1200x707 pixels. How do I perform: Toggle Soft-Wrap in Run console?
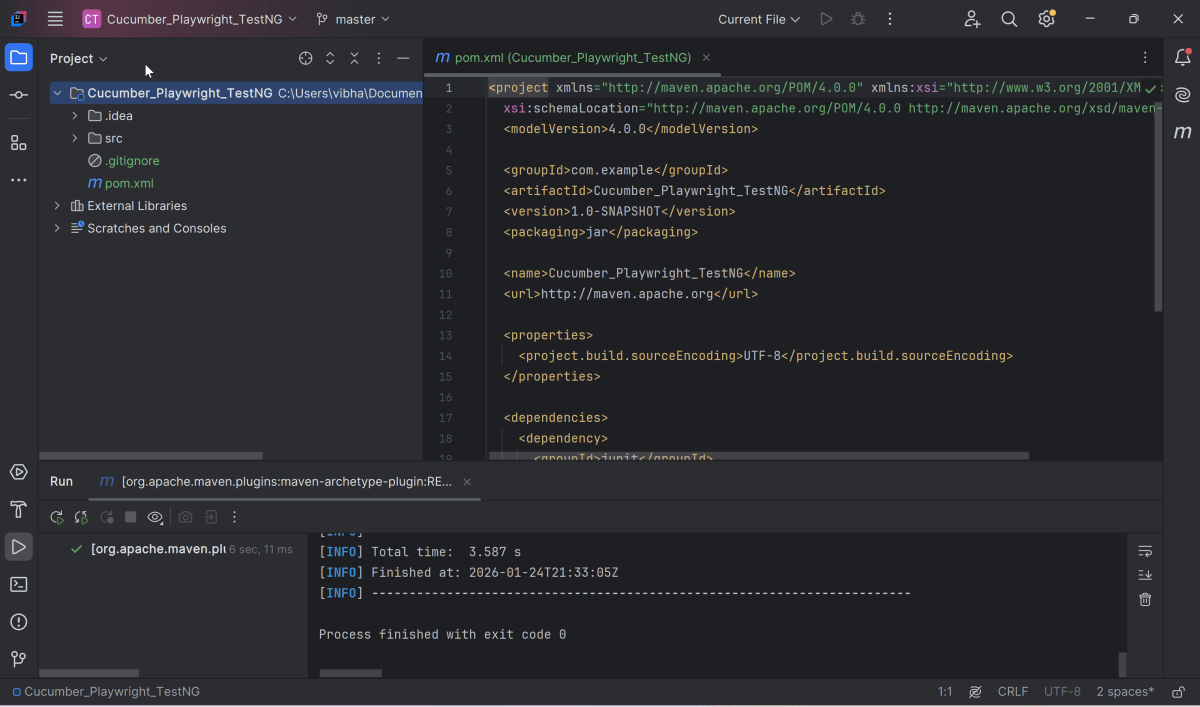1145,551
